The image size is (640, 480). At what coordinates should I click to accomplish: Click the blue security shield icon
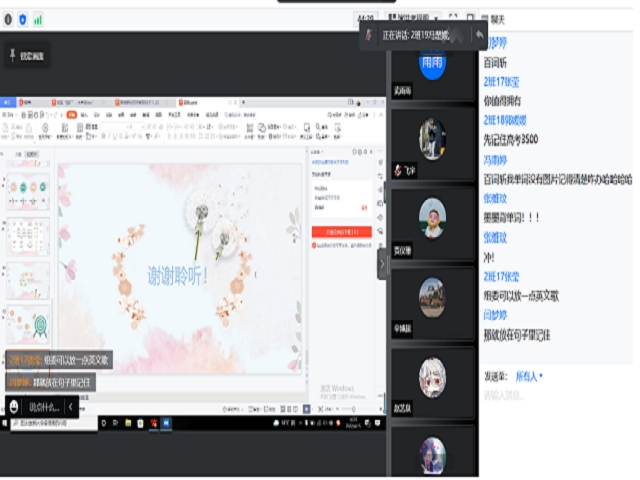coord(23,19)
